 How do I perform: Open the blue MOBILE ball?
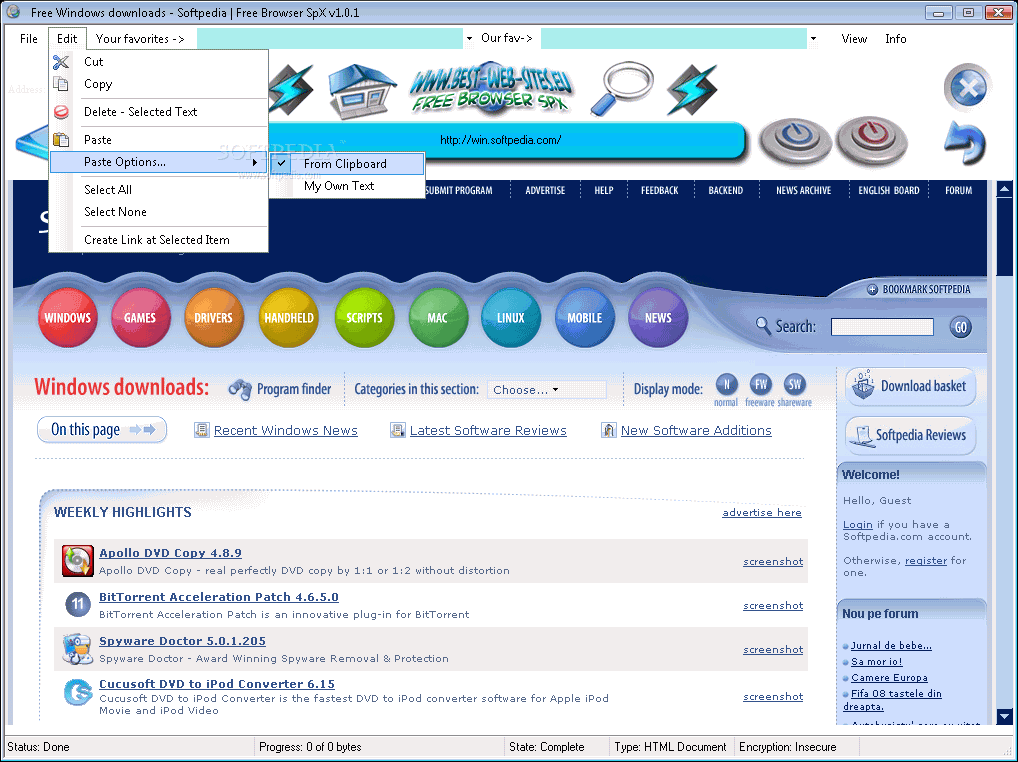585,317
